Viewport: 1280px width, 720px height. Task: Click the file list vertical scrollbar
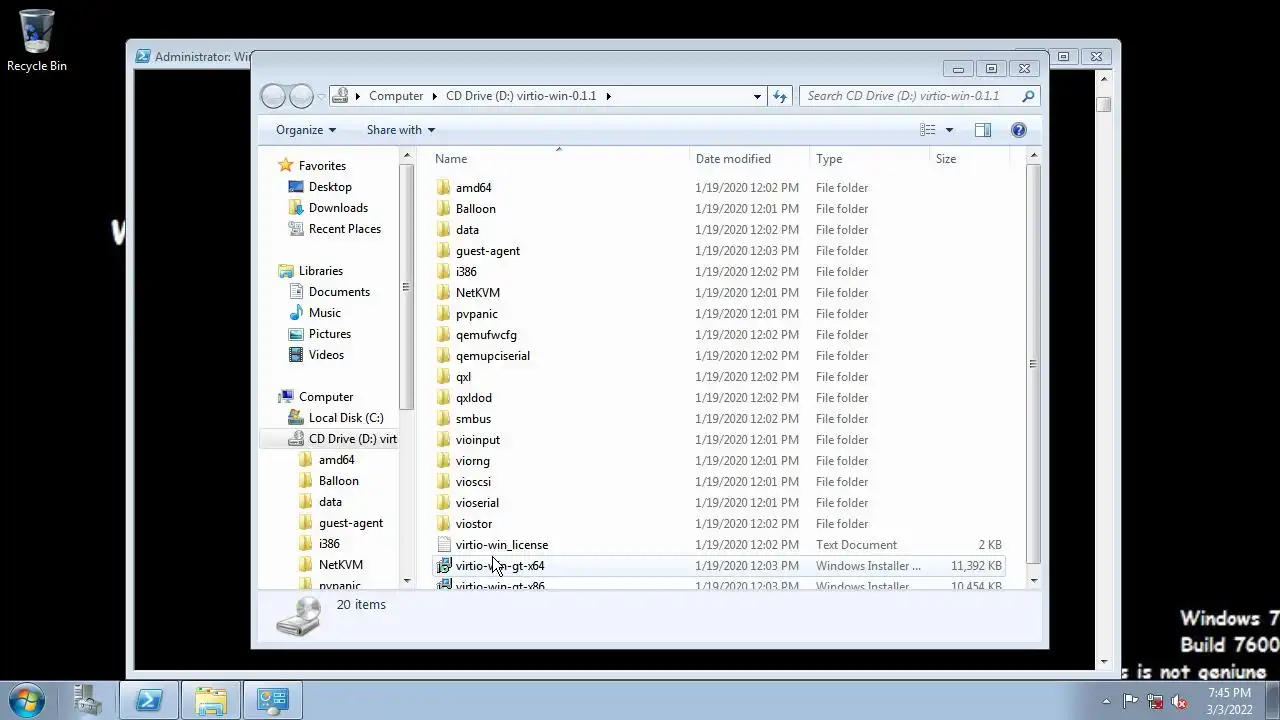(1033, 364)
